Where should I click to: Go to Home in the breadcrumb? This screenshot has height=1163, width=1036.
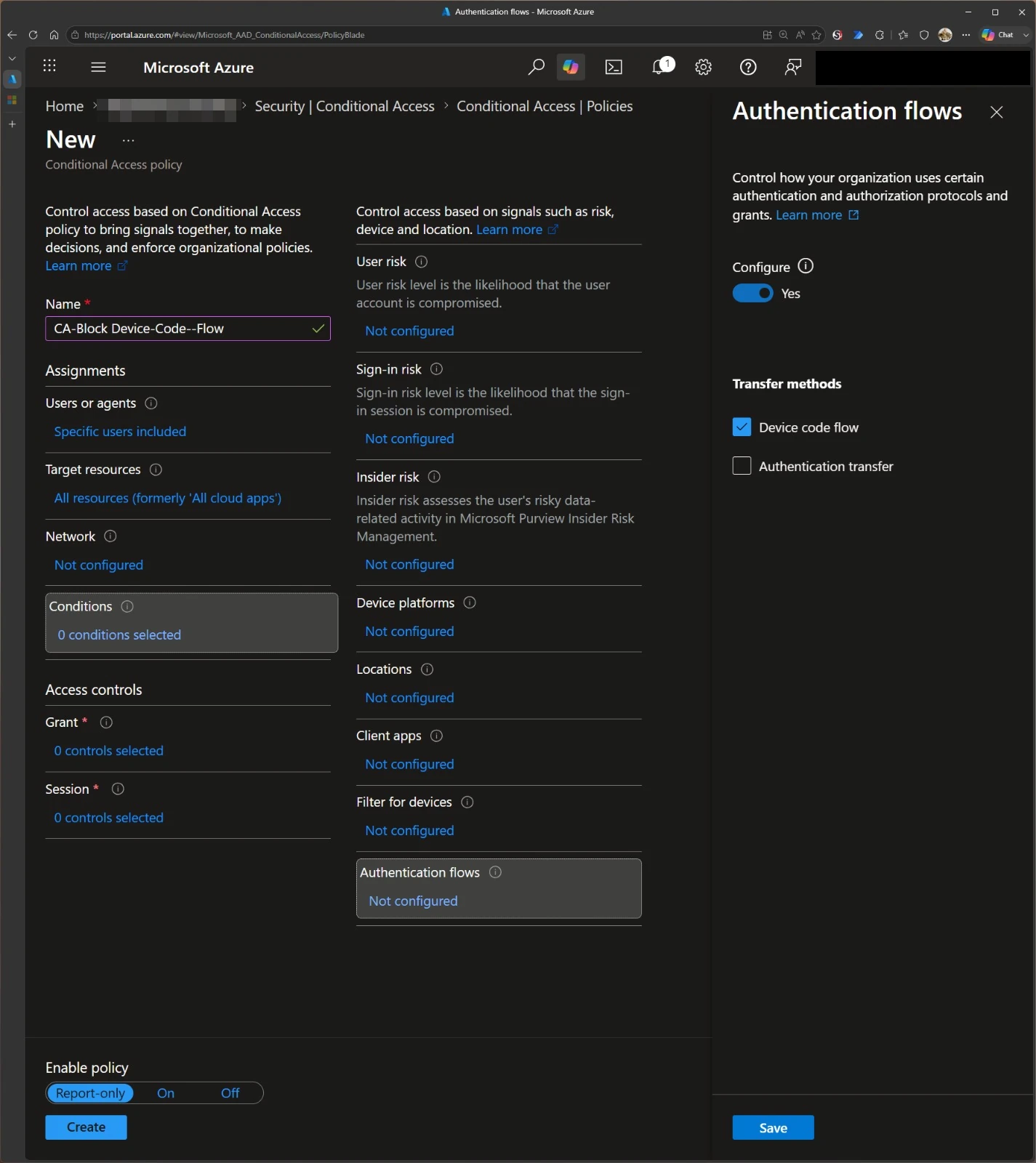pyautogui.click(x=65, y=106)
